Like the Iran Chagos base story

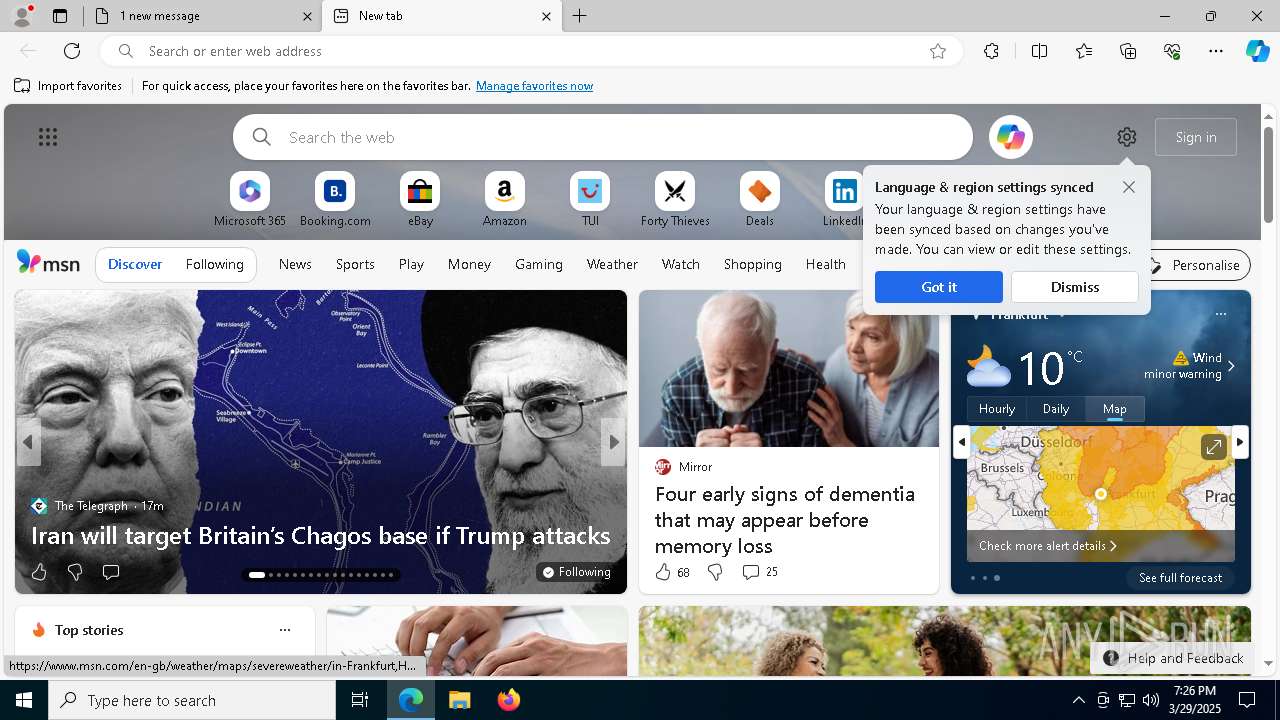[x=39, y=572]
